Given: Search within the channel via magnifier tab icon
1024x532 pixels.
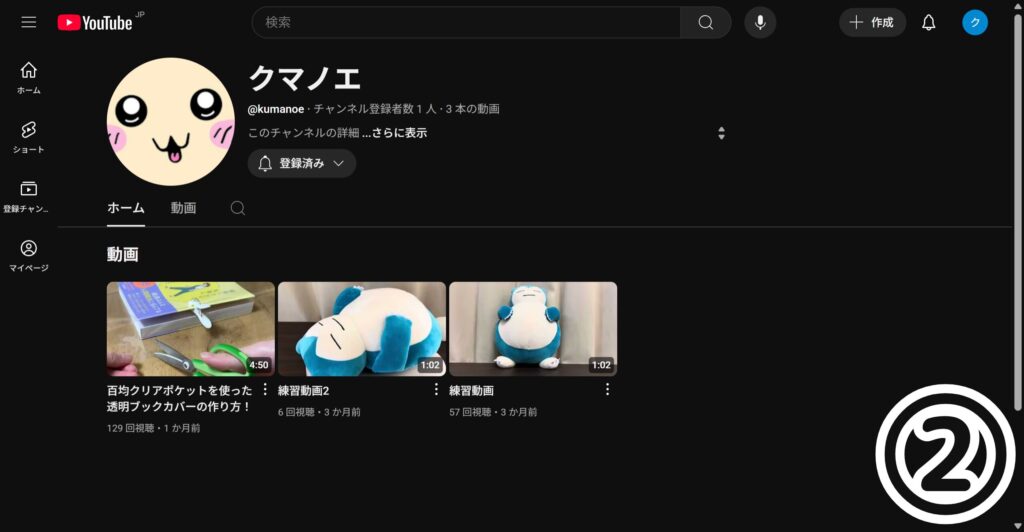Looking at the screenshot, I should click(238, 208).
